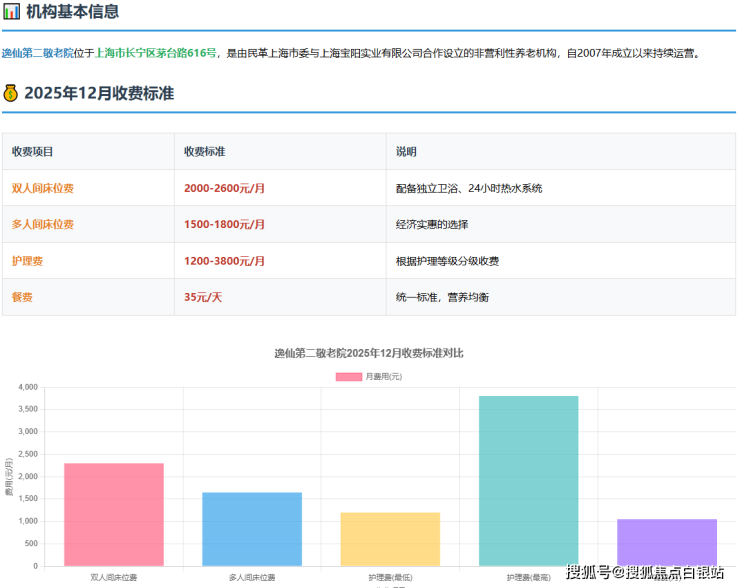Click the 收费标准 table column header
Viewport: 740px width, 588px height.
point(204,151)
